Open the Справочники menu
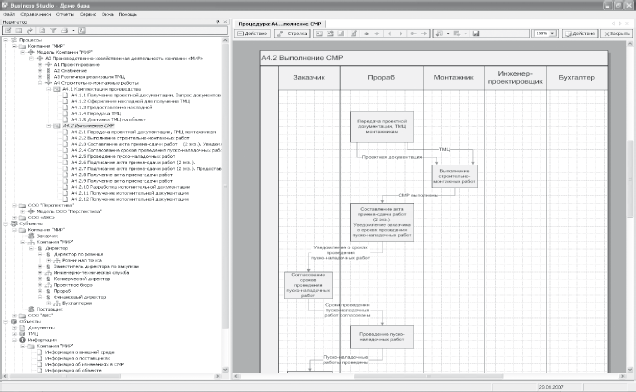Image resolution: width=636 pixels, height=392 pixels. [x=36, y=14]
